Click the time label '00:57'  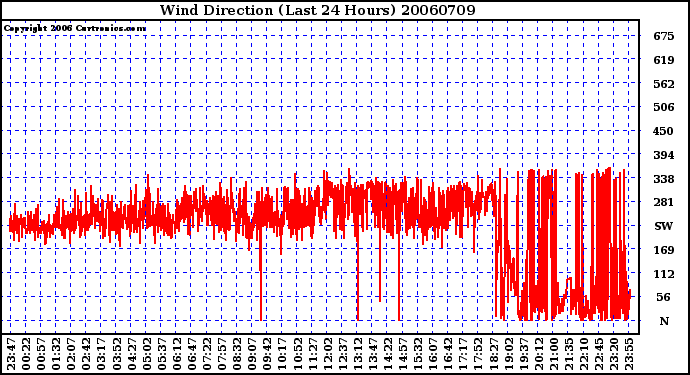pyautogui.click(x=41, y=354)
